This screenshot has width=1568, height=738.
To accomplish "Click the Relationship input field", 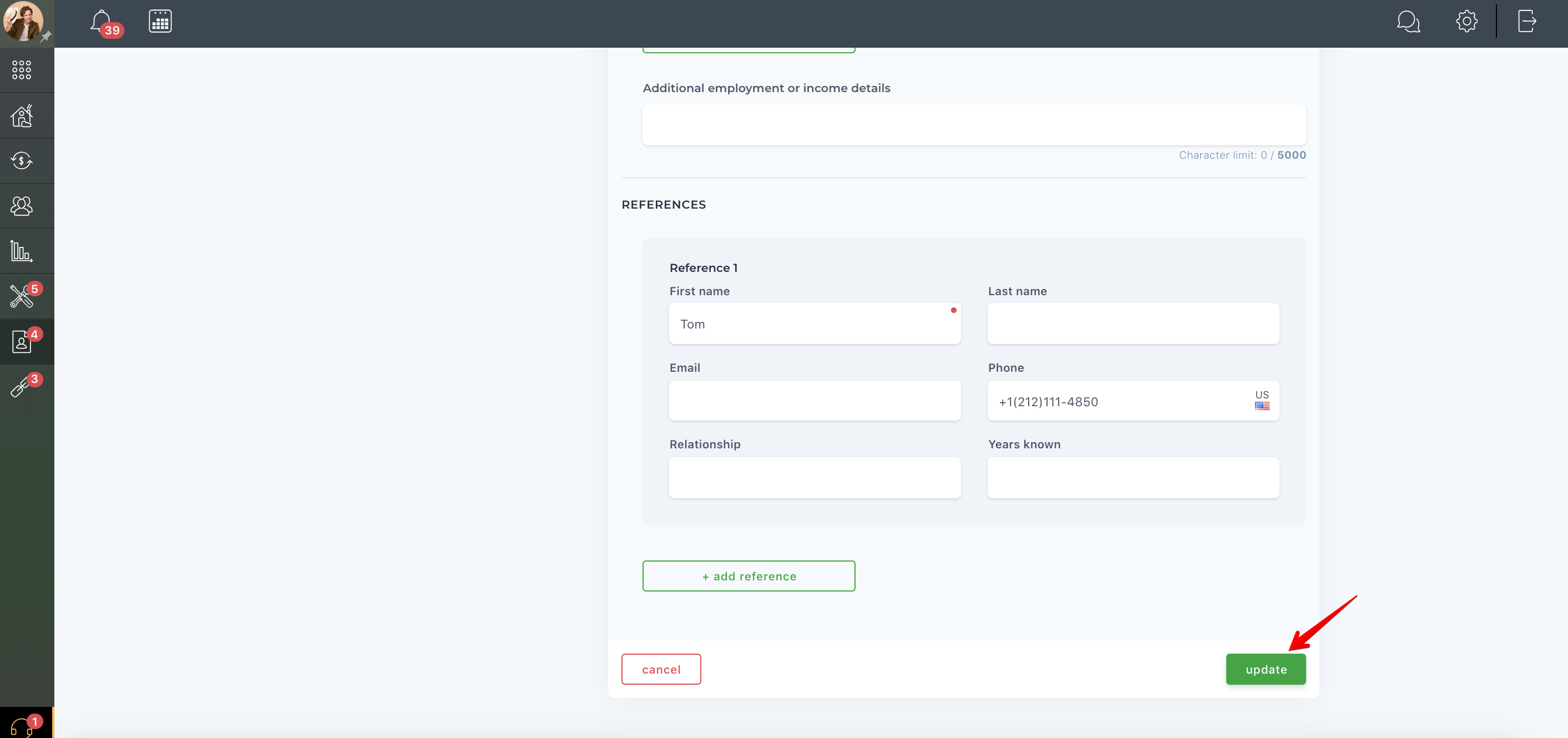I will point(815,478).
